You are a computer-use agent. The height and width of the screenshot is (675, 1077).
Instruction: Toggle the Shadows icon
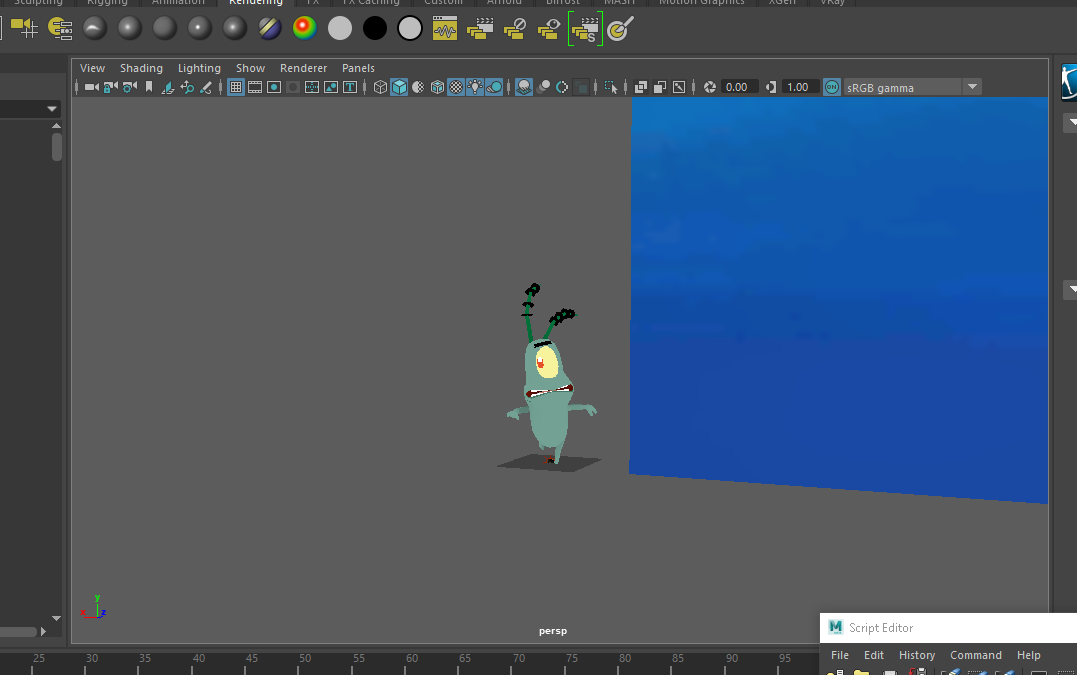(495, 87)
